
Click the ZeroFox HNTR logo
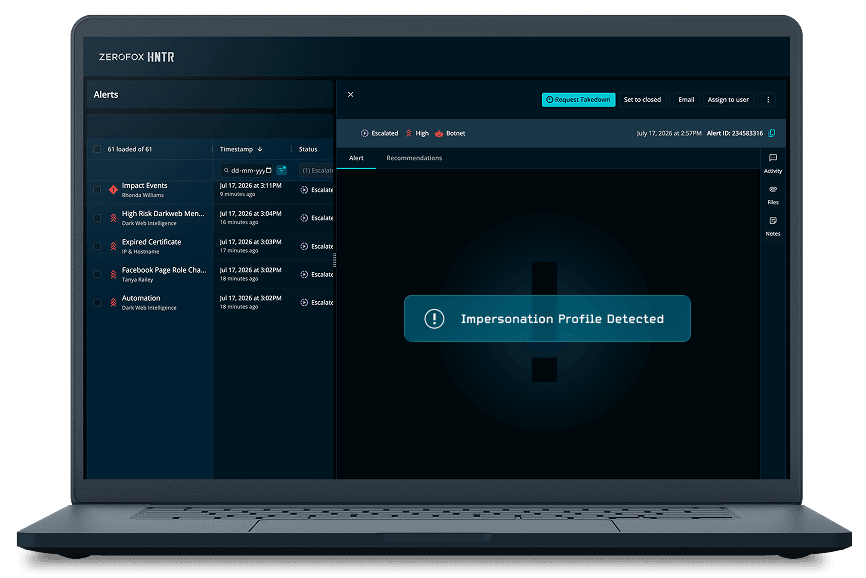coord(136,57)
